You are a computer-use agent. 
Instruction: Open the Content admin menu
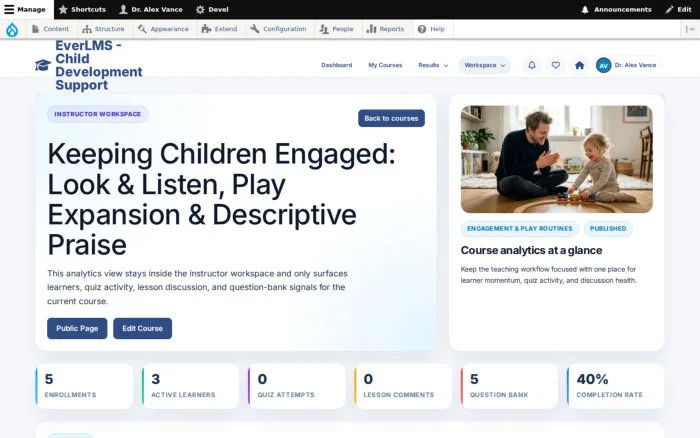[x=50, y=29]
